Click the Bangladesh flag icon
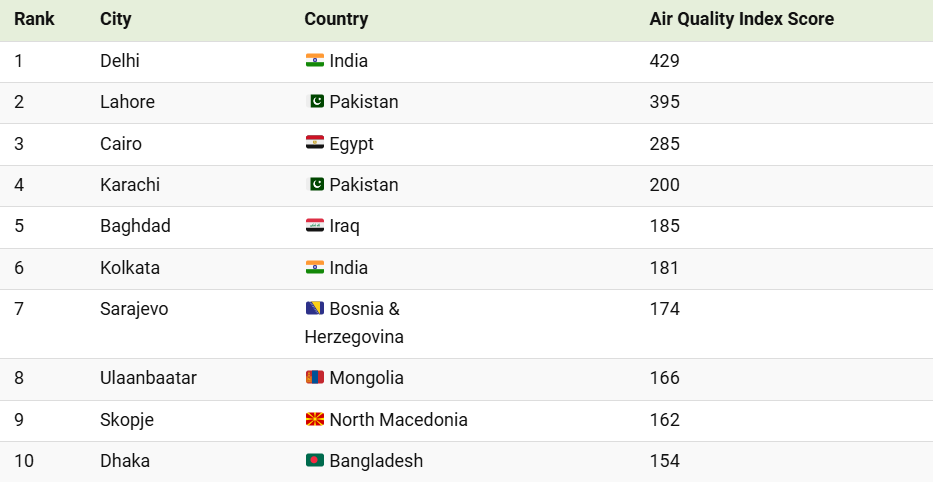Viewport: 933px width, 487px height. click(x=315, y=460)
